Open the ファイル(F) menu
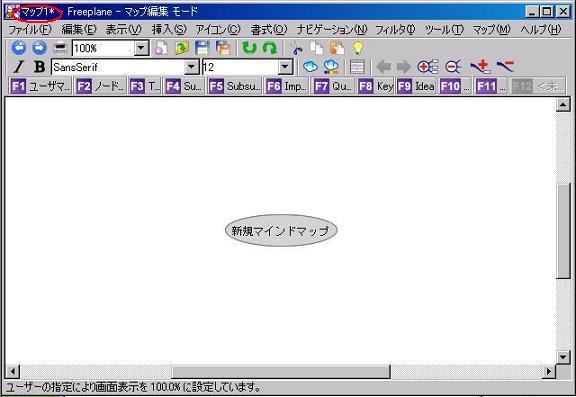Viewport: 576px width, 397px height. point(30,29)
